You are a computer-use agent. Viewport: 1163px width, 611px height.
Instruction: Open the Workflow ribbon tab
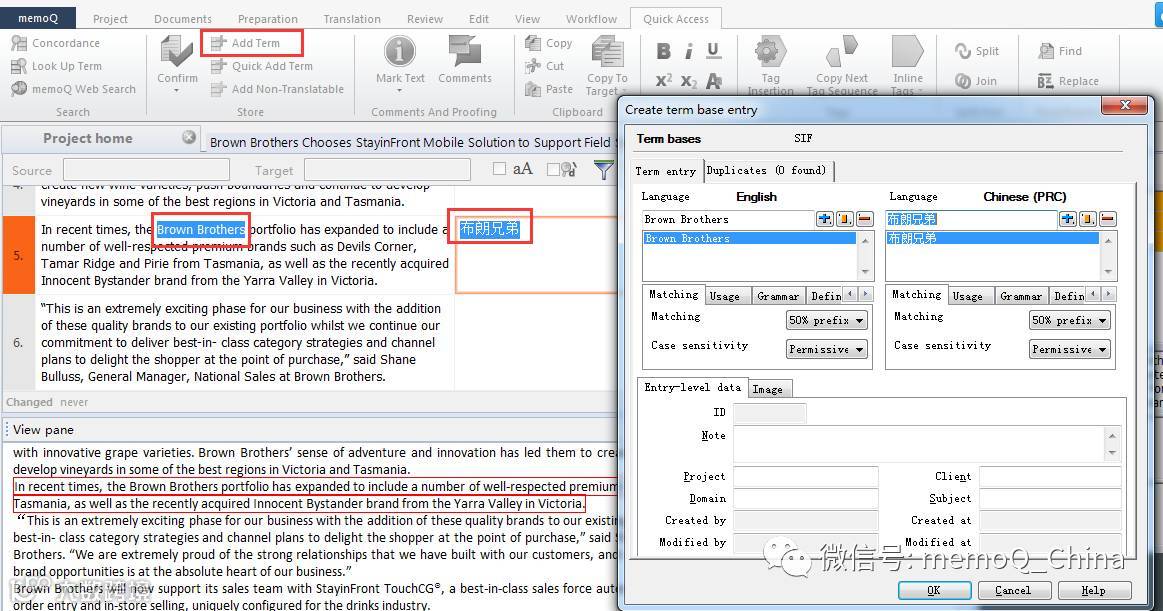(591, 19)
